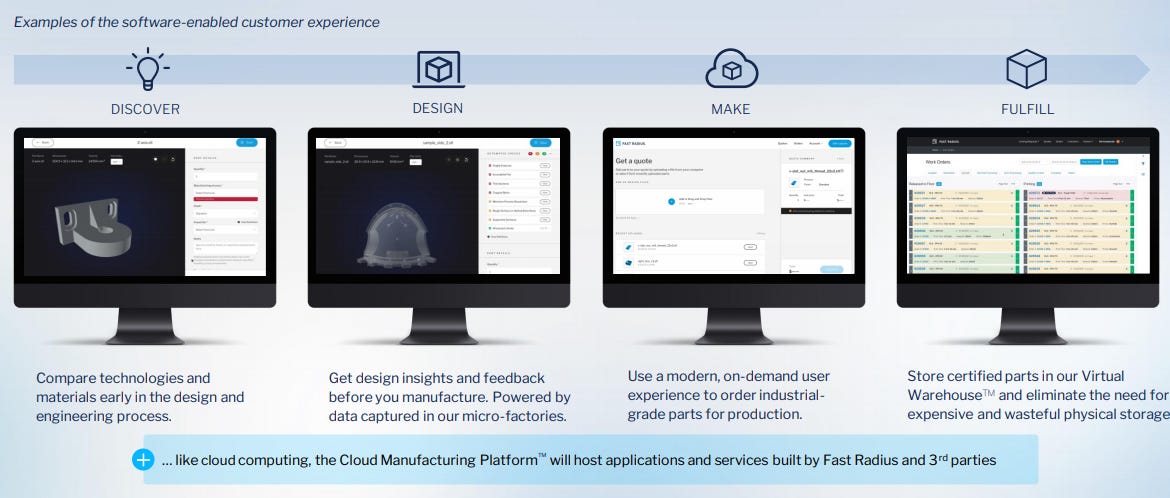The width and height of the screenshot is (1170, 498).
Task: Open the units dropdown in the Discover viewer
Action: pos(116,161)
